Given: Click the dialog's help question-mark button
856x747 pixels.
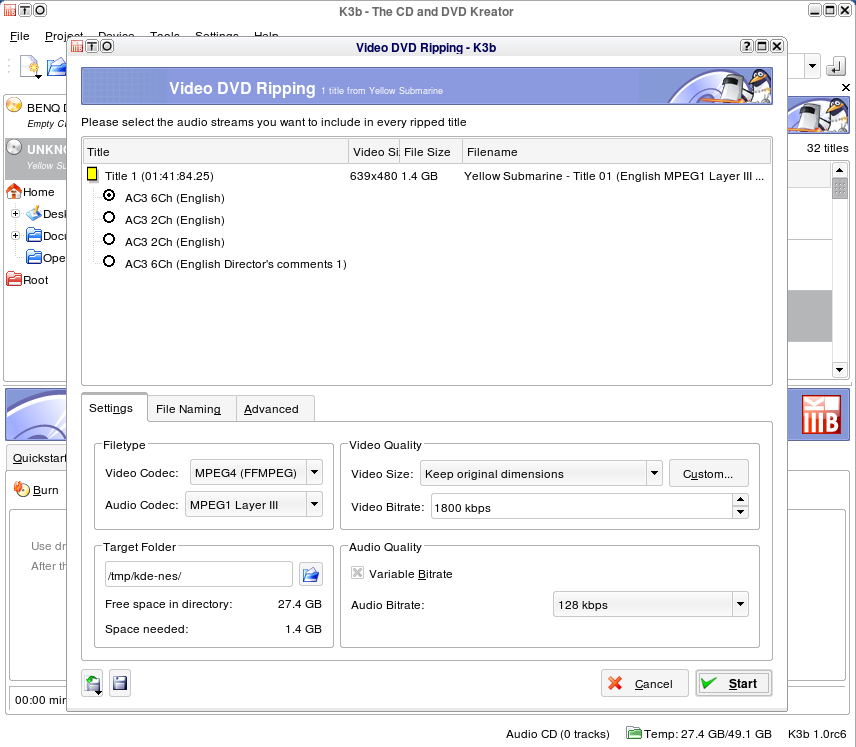Looking at the screenshot, I should coord(746,46).
